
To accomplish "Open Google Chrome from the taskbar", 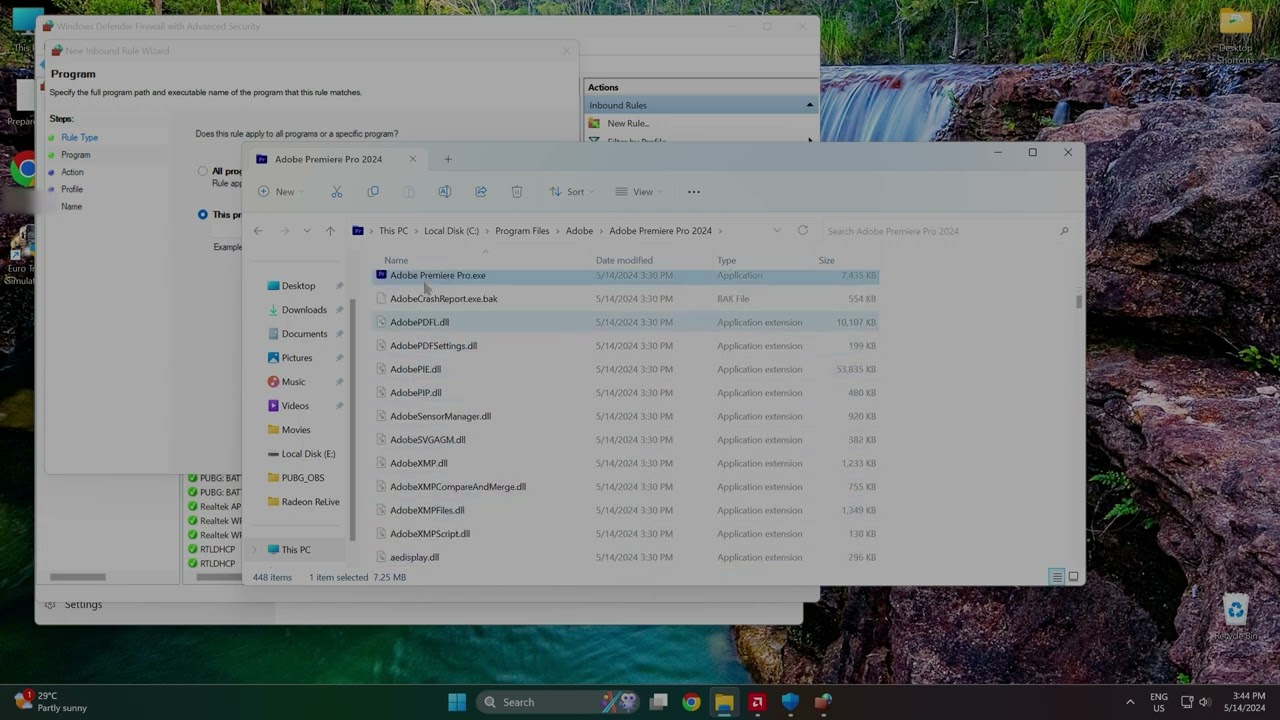I will [691, 702].
